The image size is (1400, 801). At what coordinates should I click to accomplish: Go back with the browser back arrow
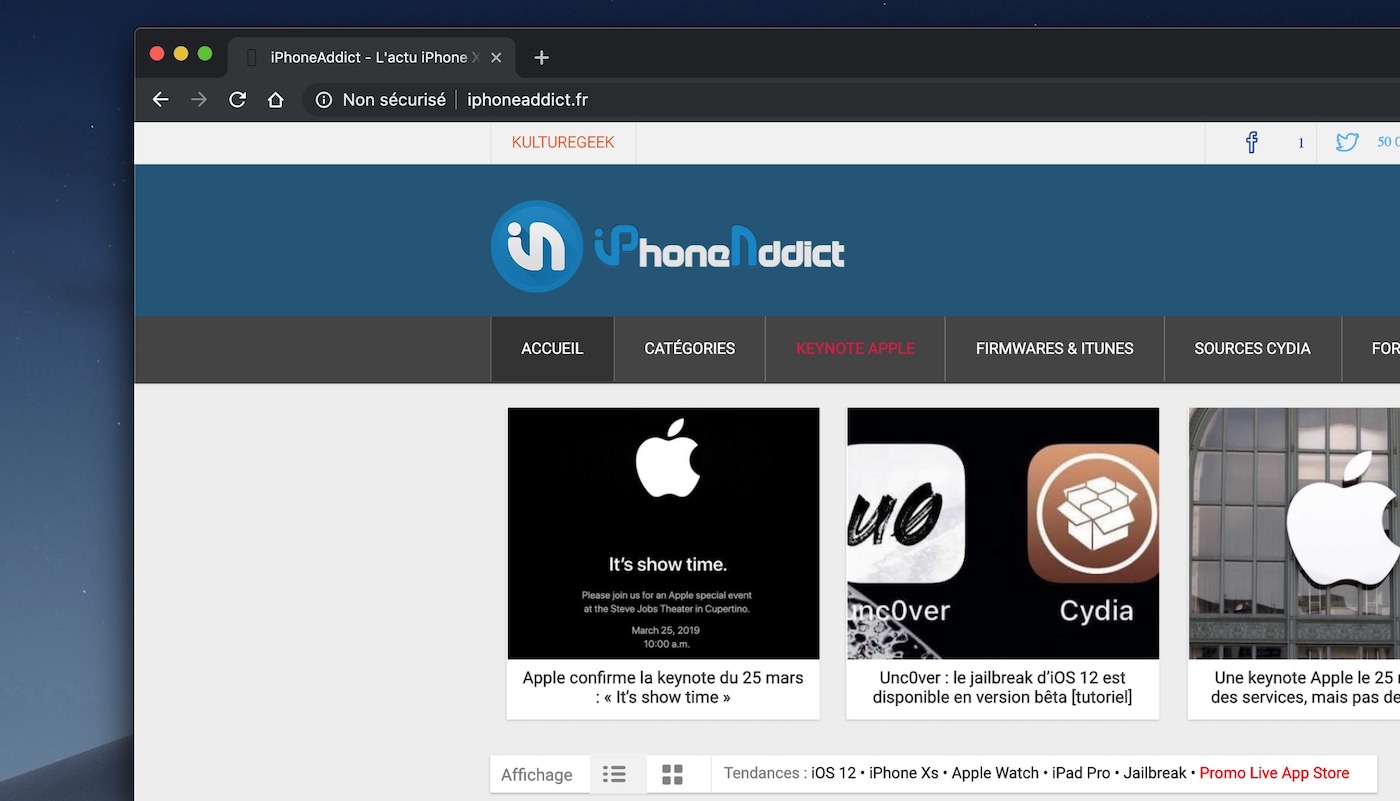[x=160, y=100]
